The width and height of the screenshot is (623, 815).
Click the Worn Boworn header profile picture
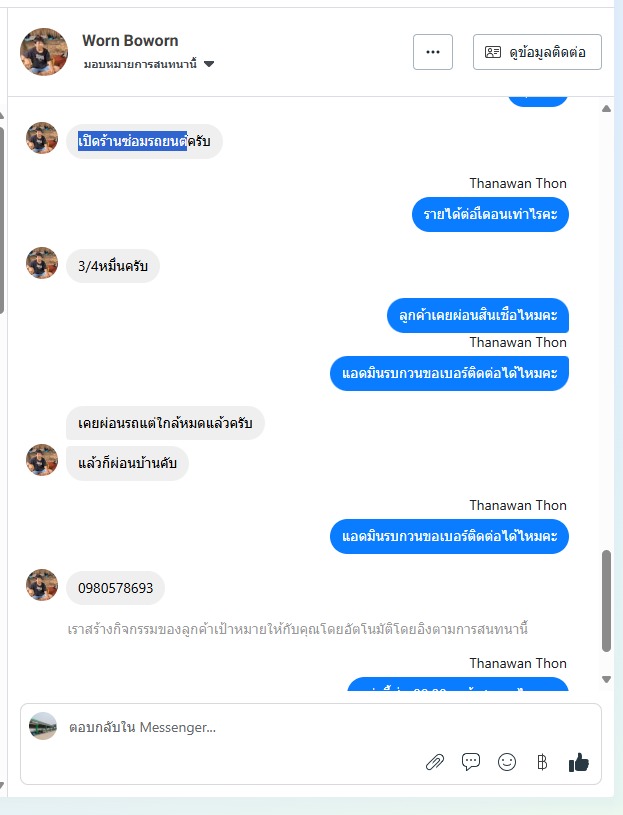(44, 52)
